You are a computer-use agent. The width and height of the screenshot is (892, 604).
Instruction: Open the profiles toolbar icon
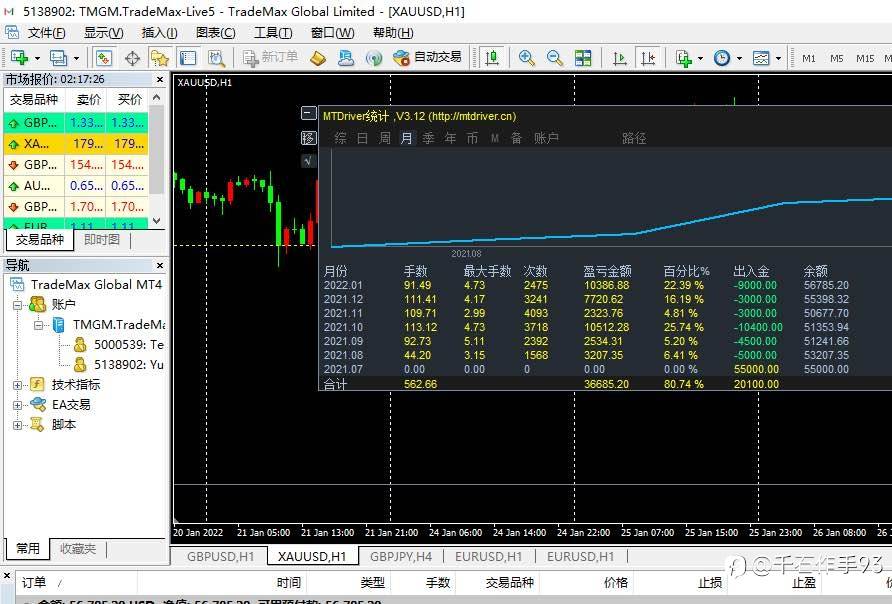point(57,57)
